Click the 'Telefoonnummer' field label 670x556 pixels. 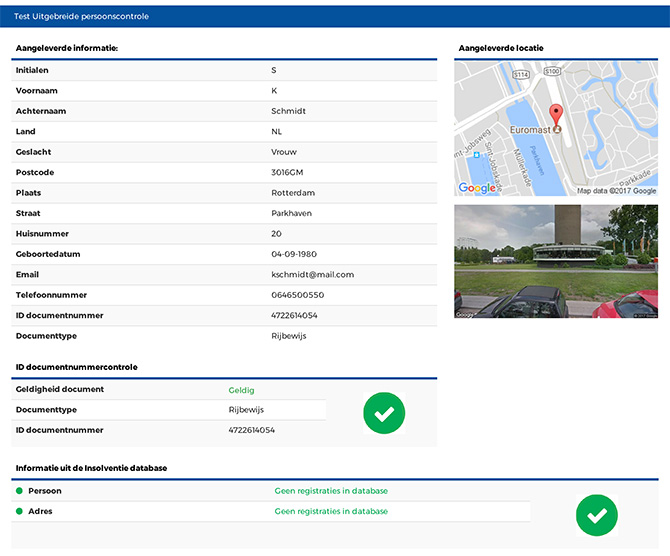51,295
